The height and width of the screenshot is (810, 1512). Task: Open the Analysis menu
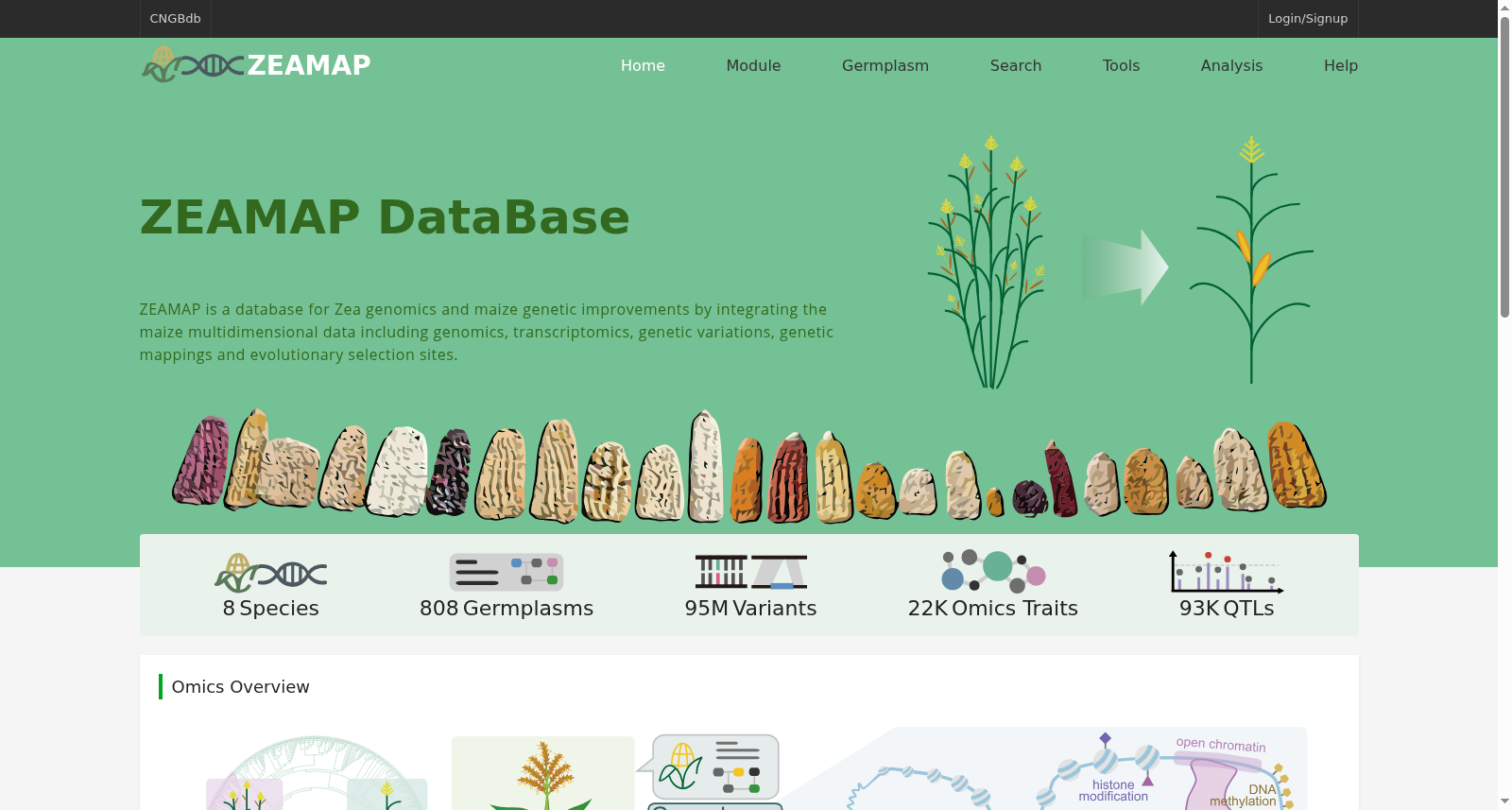pyautogui.click(x=1231, y=65)
